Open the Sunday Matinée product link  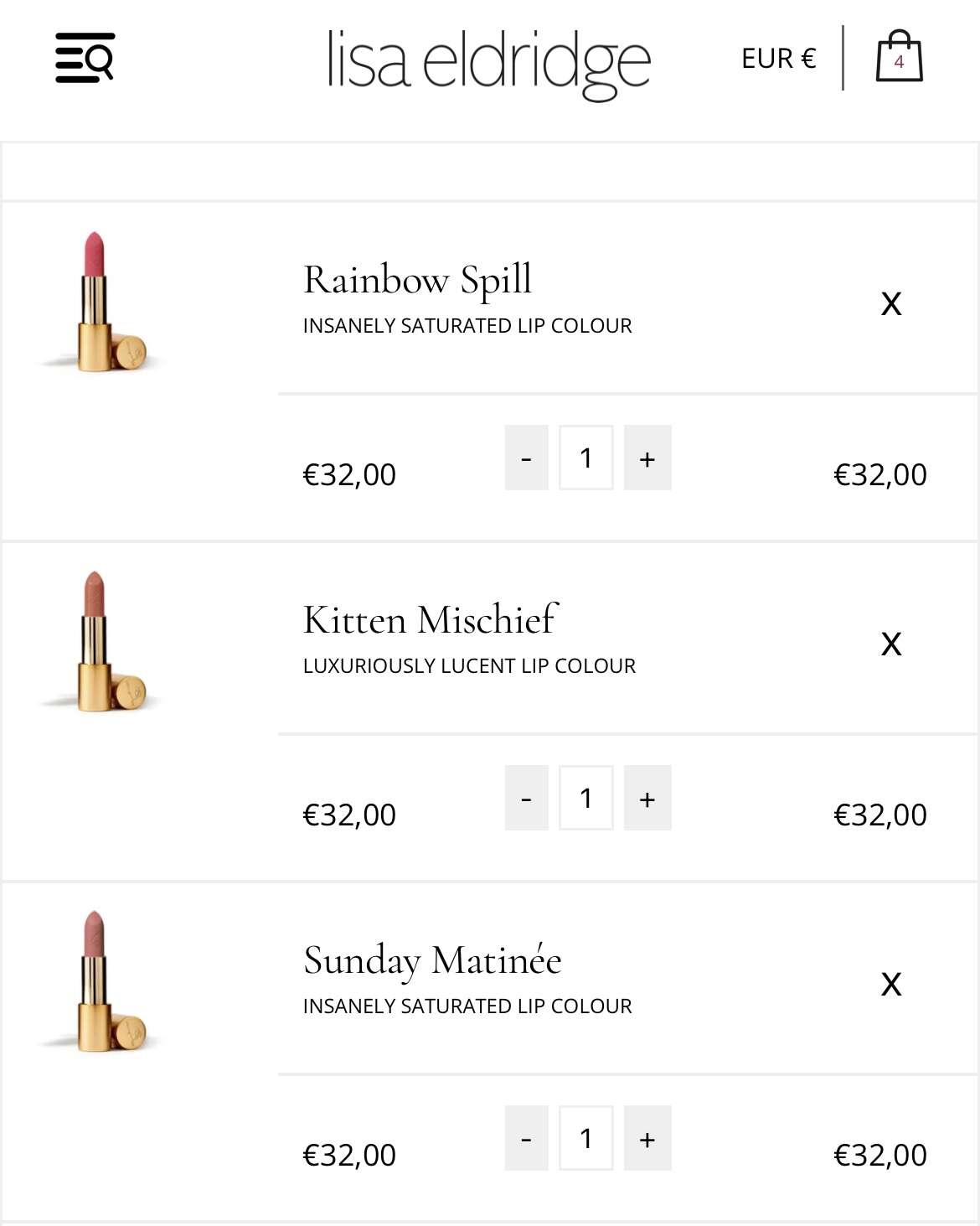click(x=432, y=960)
